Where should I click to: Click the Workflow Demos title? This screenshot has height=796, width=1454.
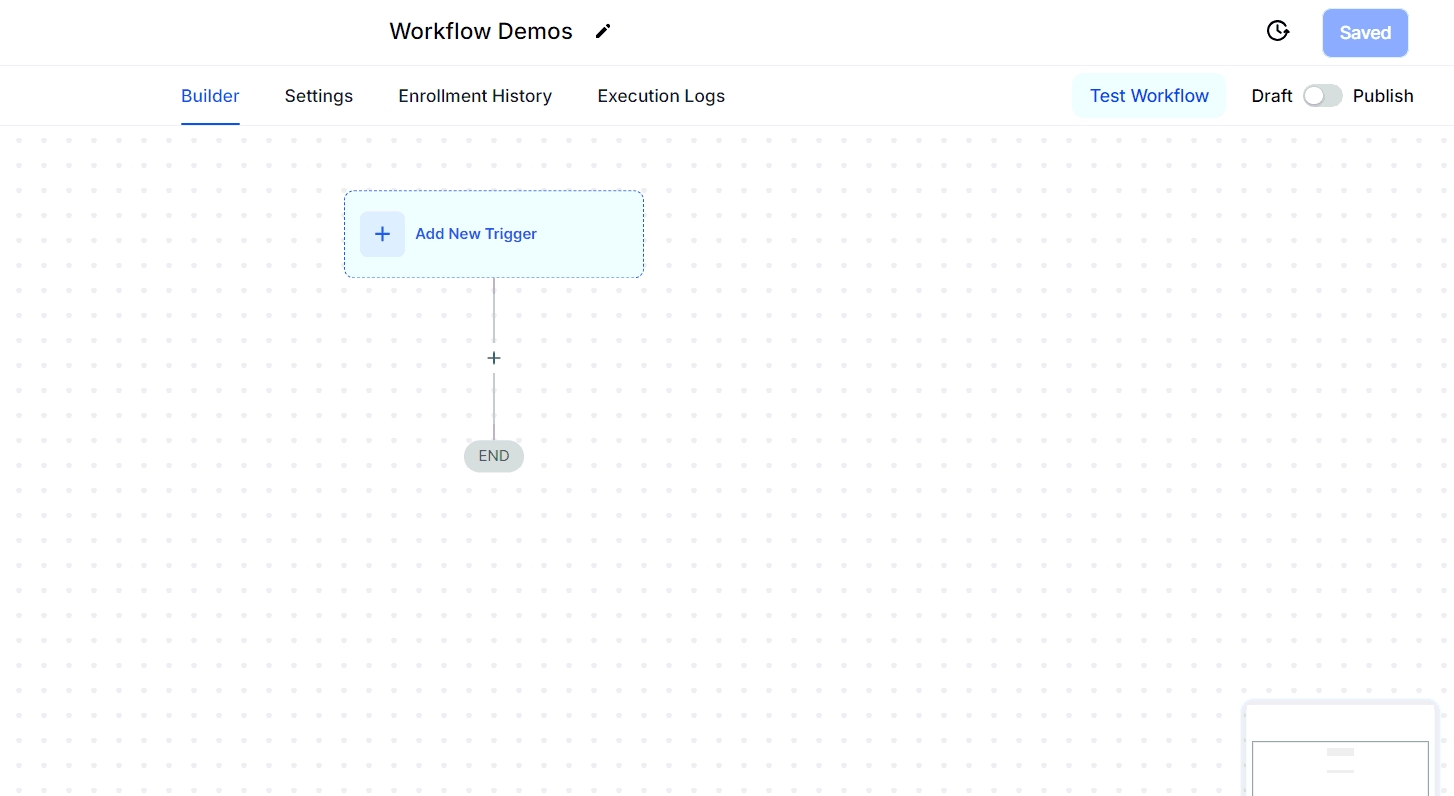(480, 31)
